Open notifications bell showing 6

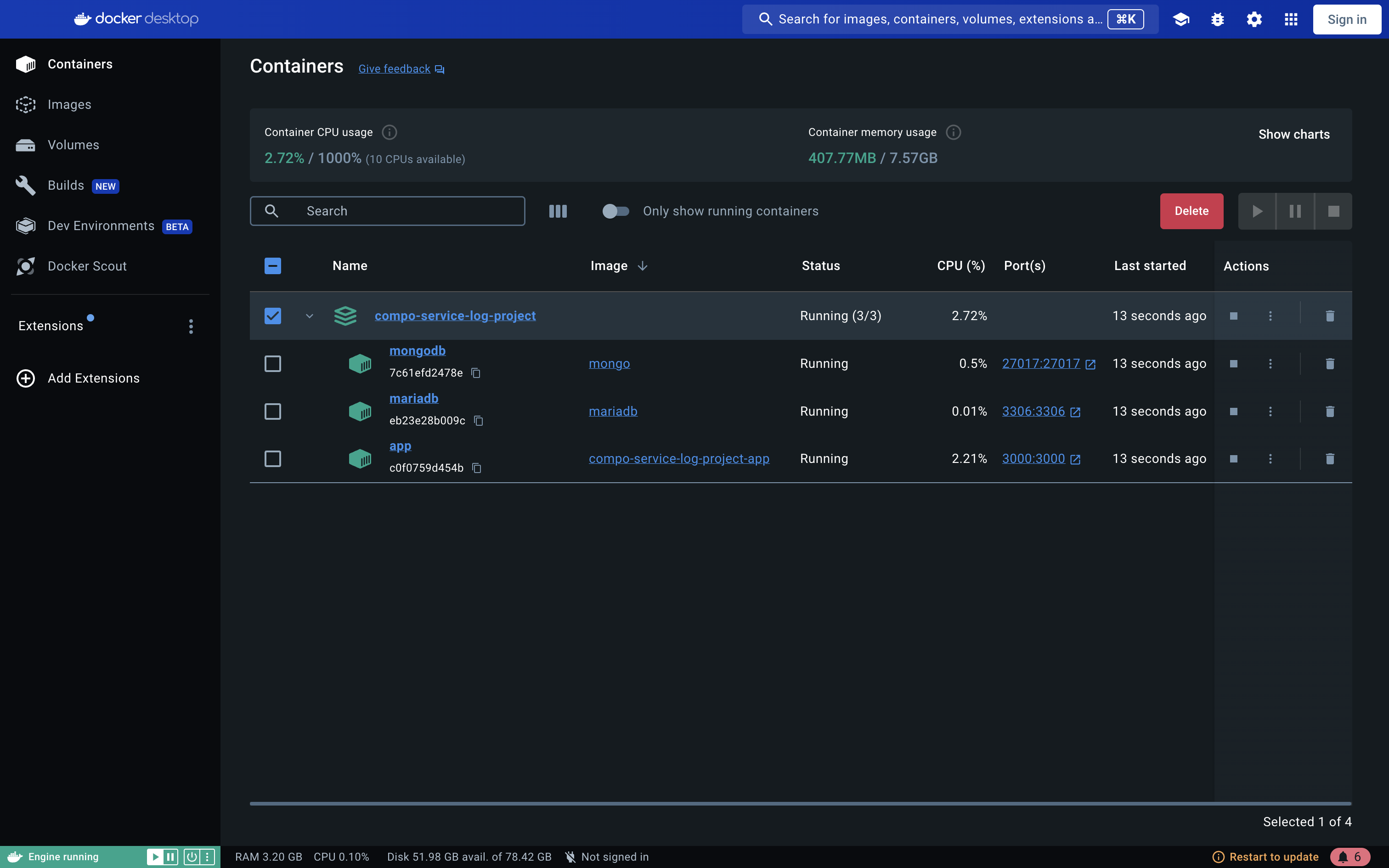tap(1350, 857)
